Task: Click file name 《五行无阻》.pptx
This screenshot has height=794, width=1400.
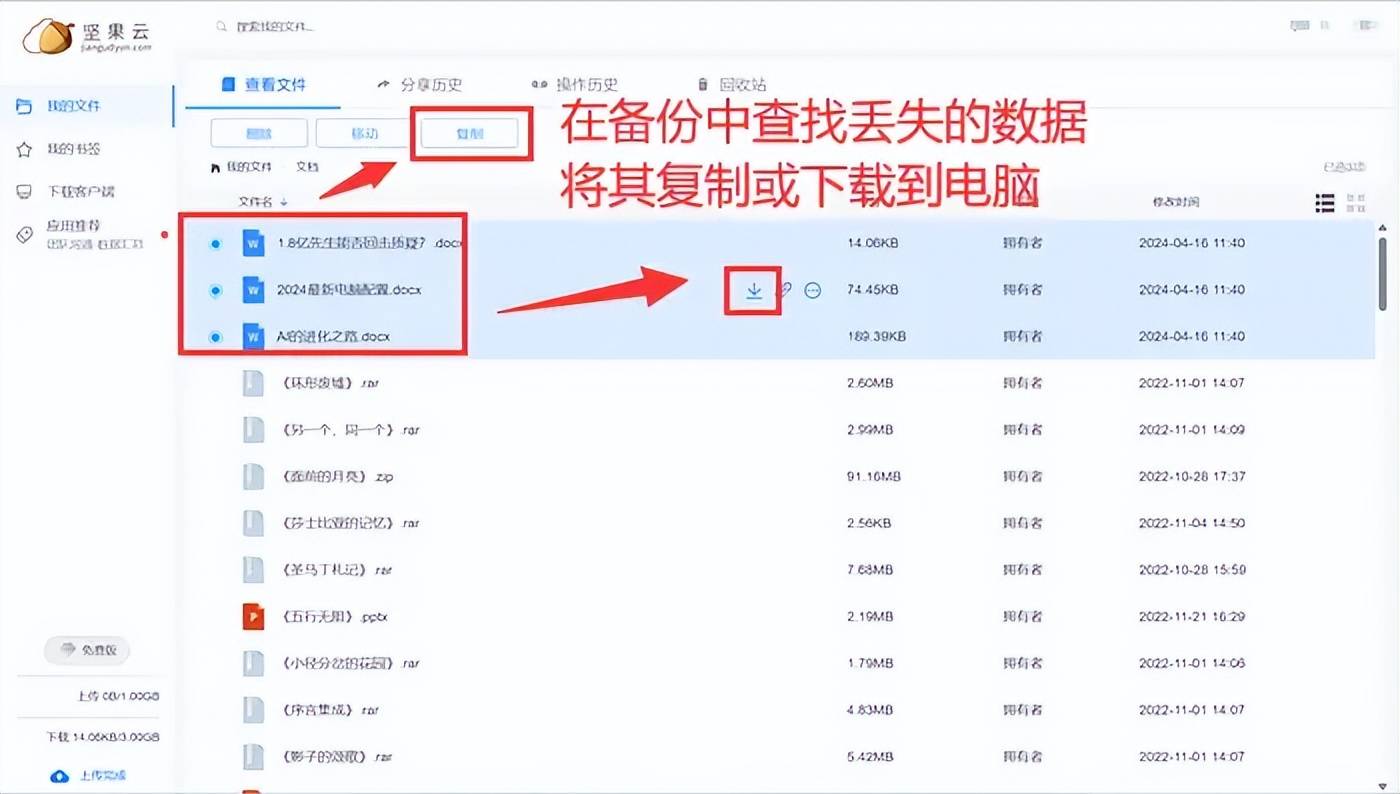Action: pyautogui.click(x=334, y=616)
